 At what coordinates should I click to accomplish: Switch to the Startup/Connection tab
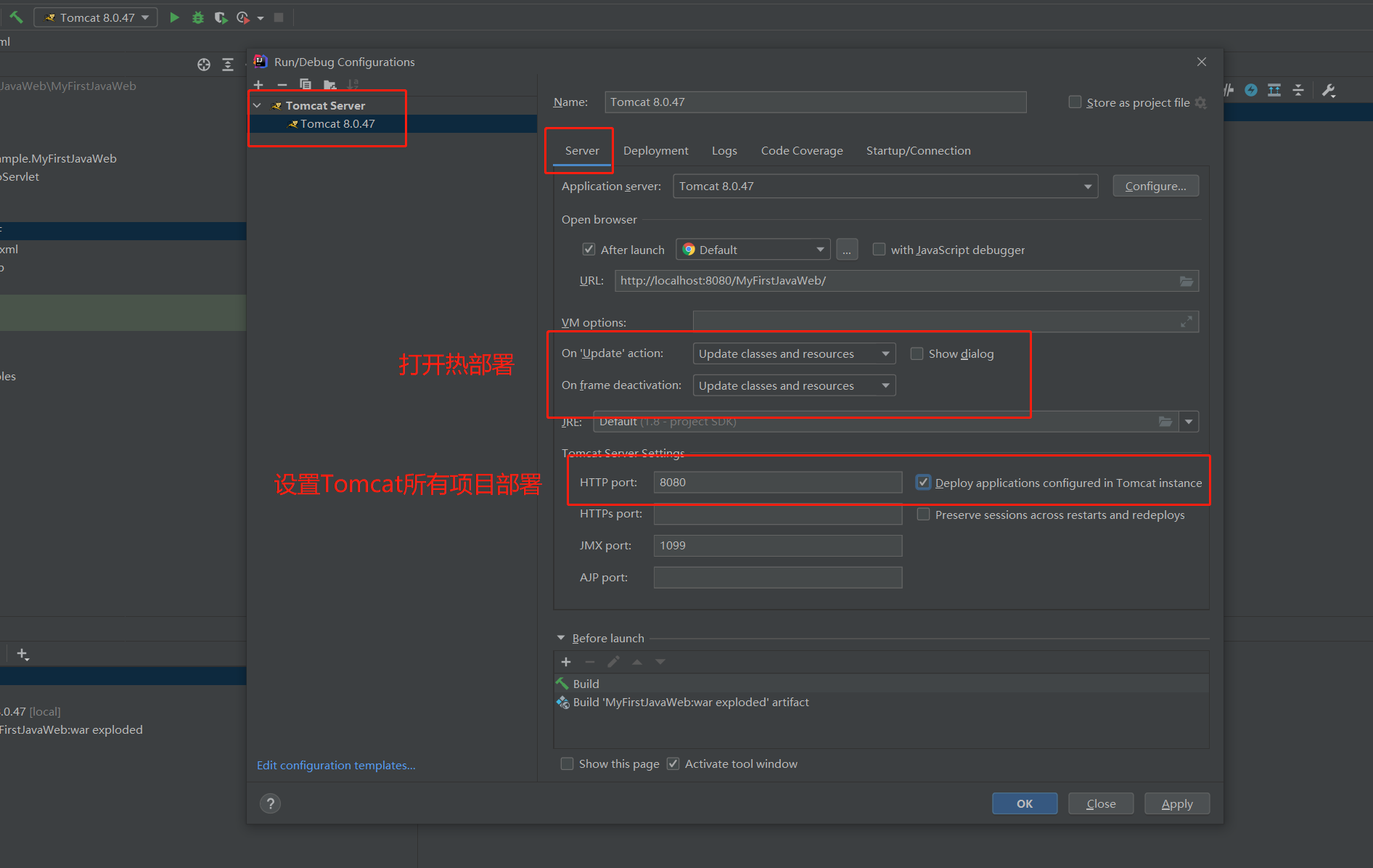tap(918, 150)
